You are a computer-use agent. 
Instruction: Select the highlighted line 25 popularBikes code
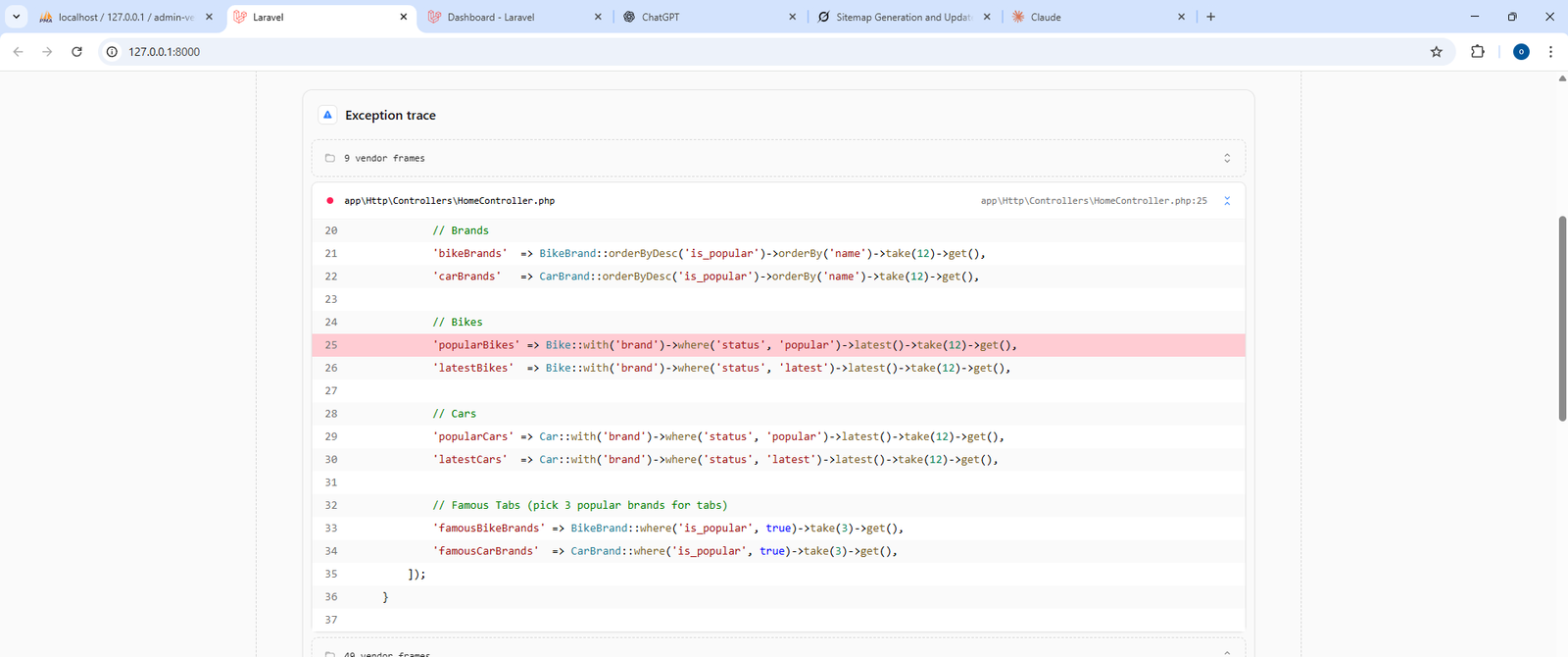[x=724, y=345]
